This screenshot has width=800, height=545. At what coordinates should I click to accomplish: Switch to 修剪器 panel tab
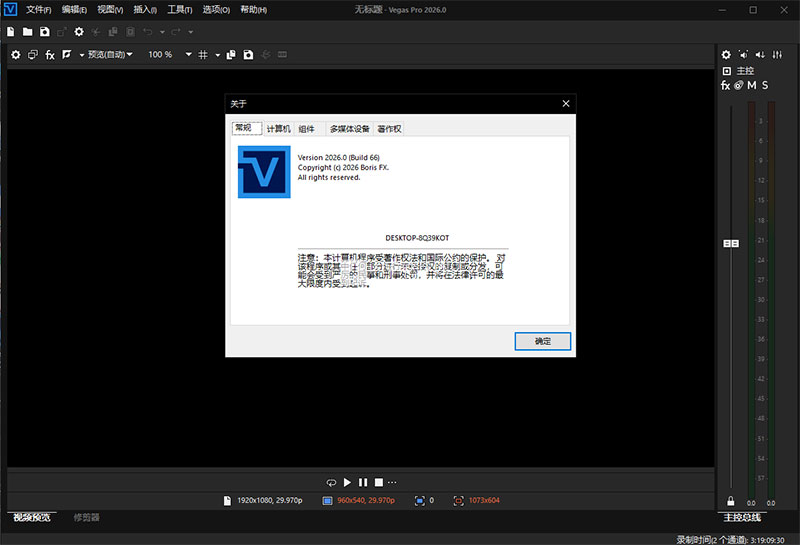tap(86, 517)
